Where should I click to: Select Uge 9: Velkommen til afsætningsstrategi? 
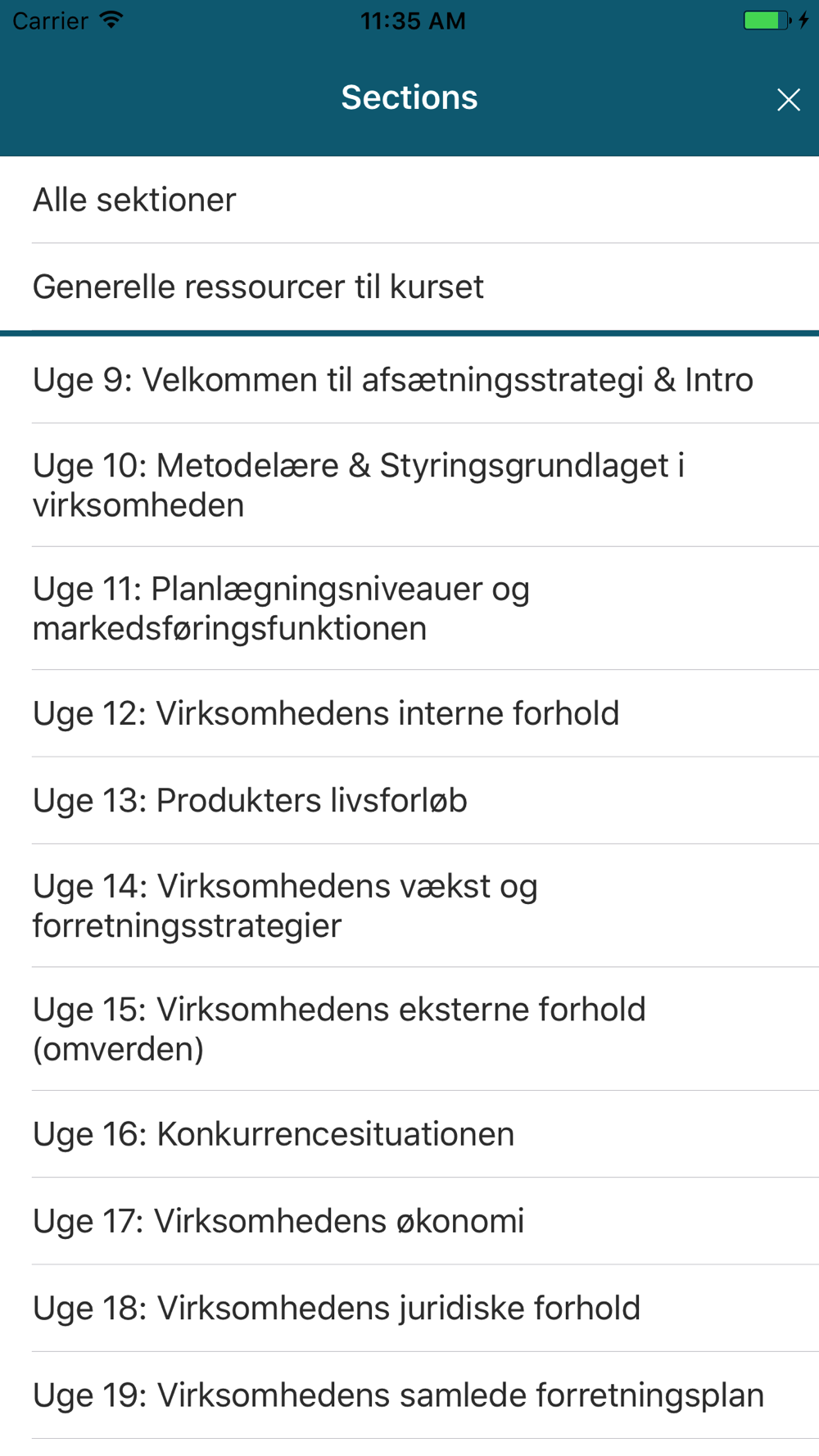(409, 380)
